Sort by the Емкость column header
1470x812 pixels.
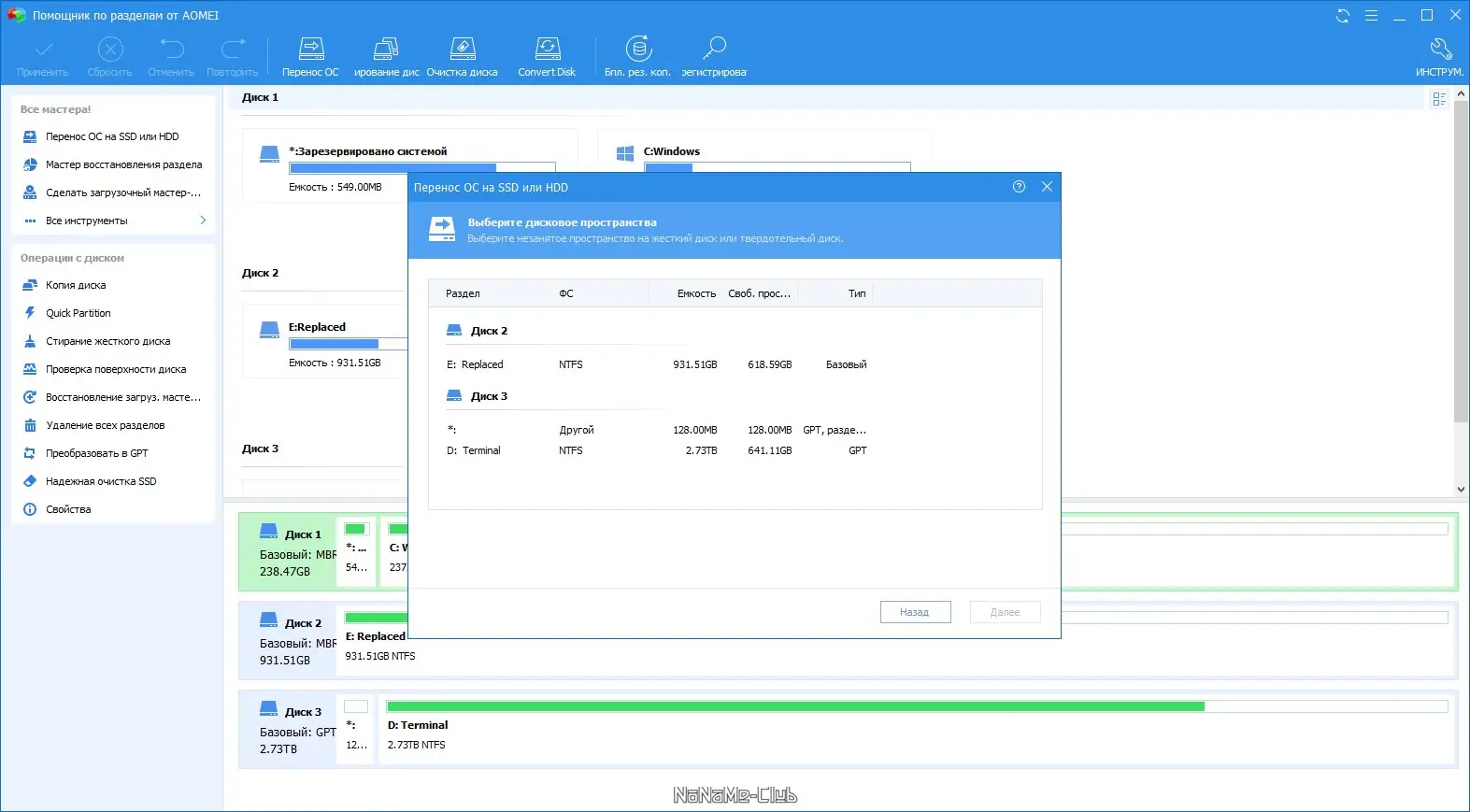(x=696, y=293)
